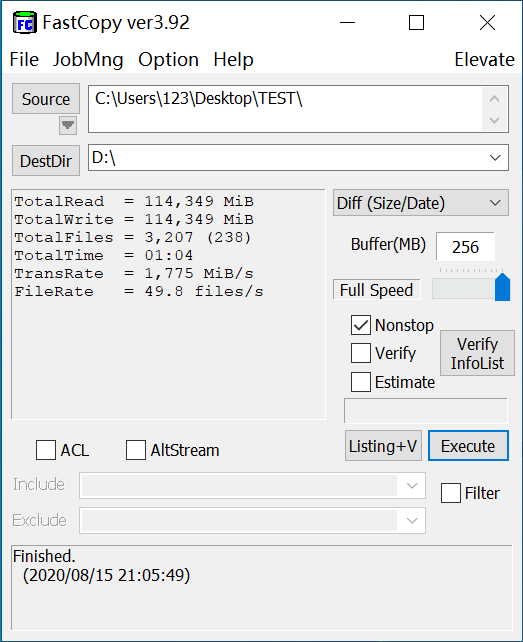Expand the DestDir path dropdown
This screenshot has height=642, width=523.
click(x=495, y=158)
